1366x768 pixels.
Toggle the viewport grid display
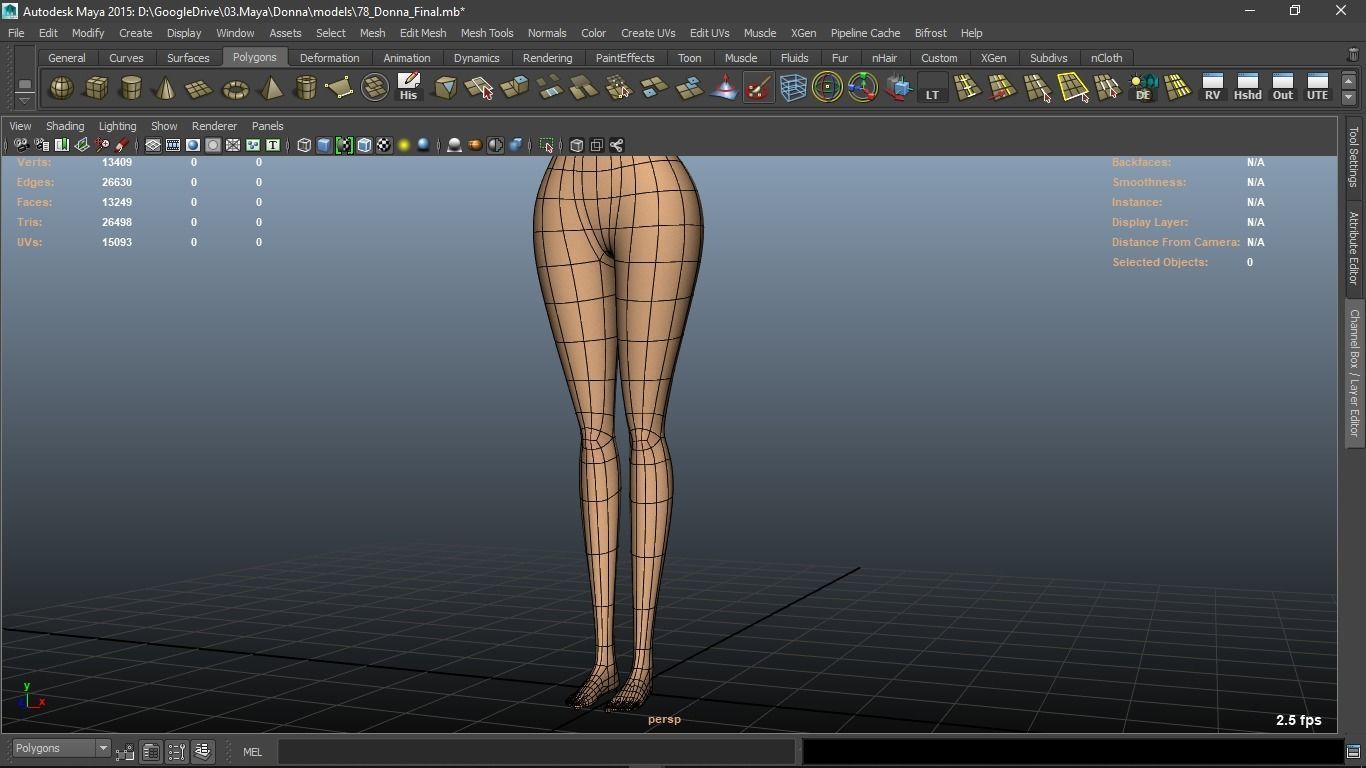(153, 145)
